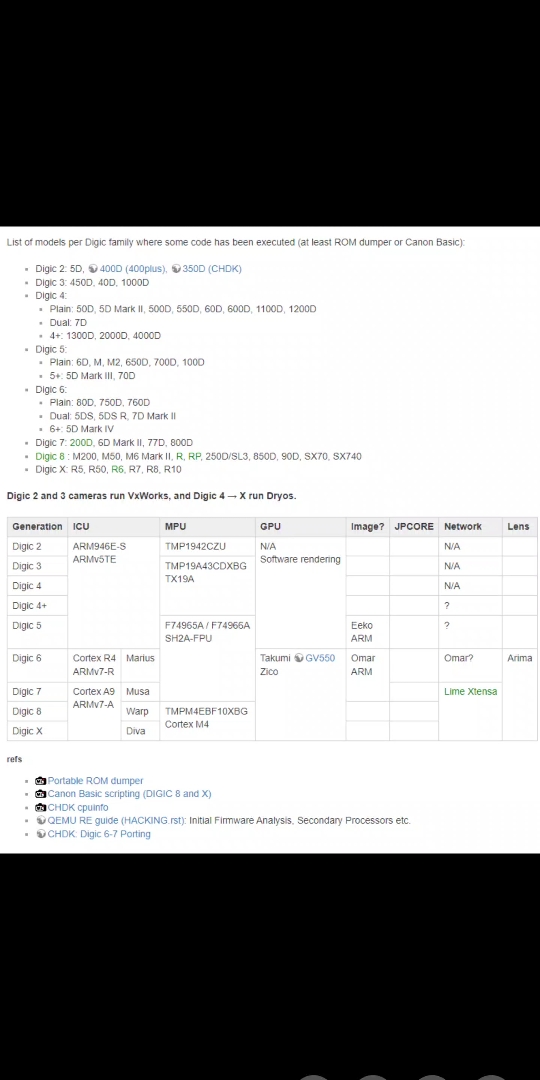Click the JPCORE table column header

click(414, 527)
